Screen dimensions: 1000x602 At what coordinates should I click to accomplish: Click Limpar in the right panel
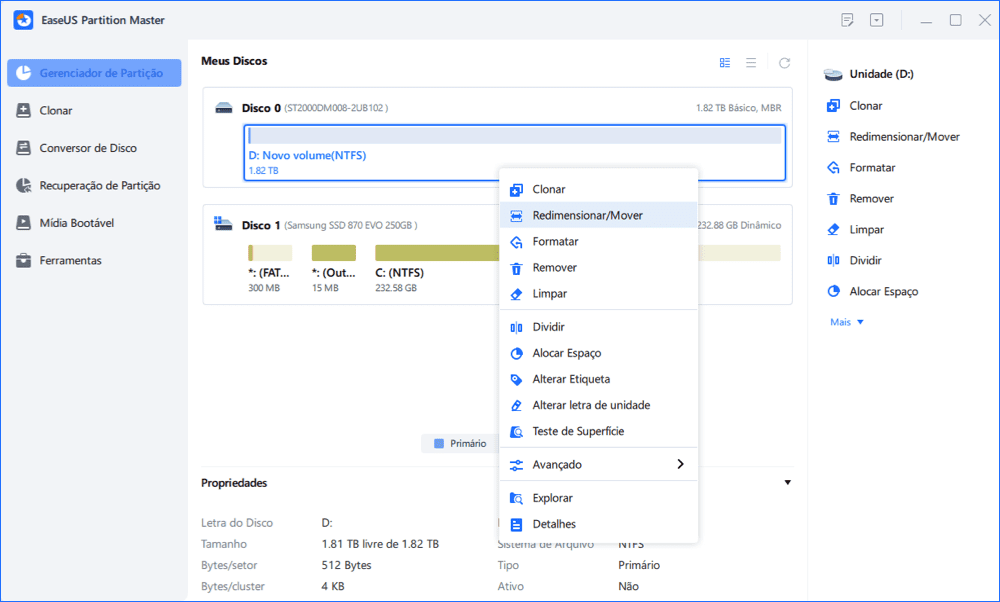[x=855, y=230]
